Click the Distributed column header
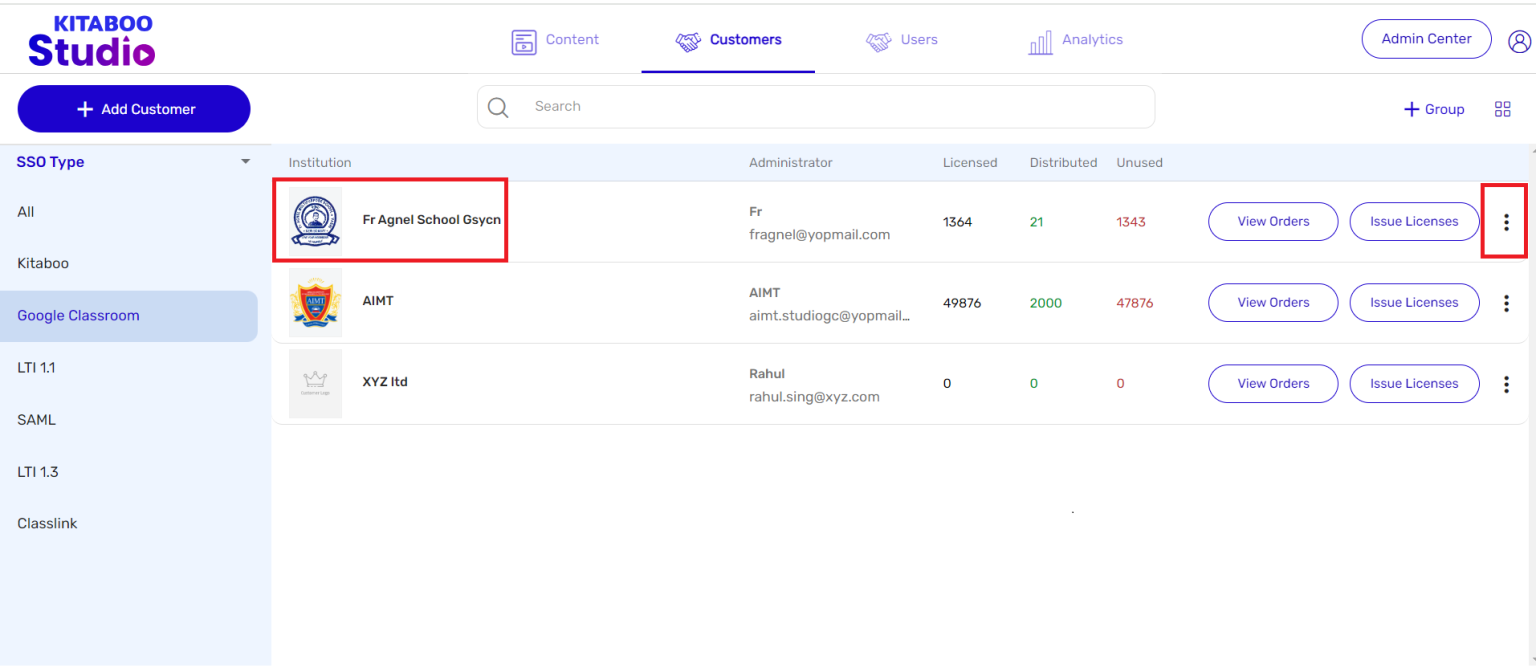The image size is (1536, 668). [x=1063, y=163]
